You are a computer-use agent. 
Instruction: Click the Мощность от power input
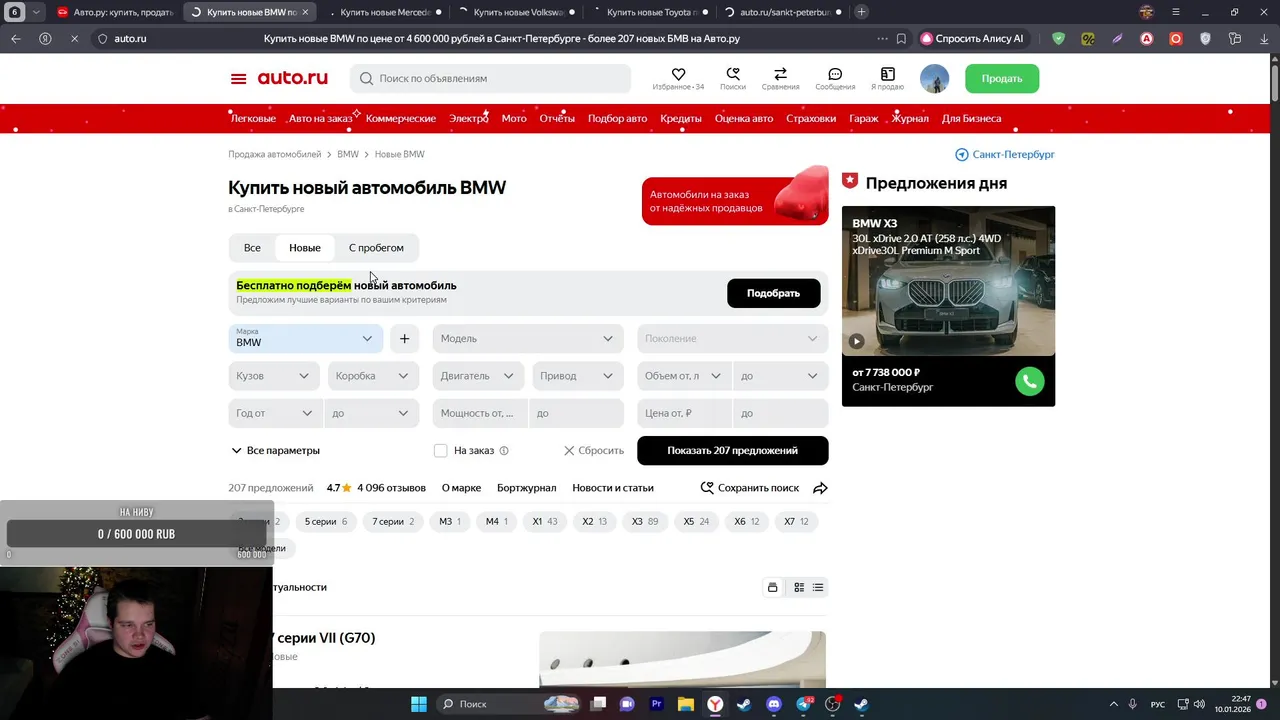(479, 413)
